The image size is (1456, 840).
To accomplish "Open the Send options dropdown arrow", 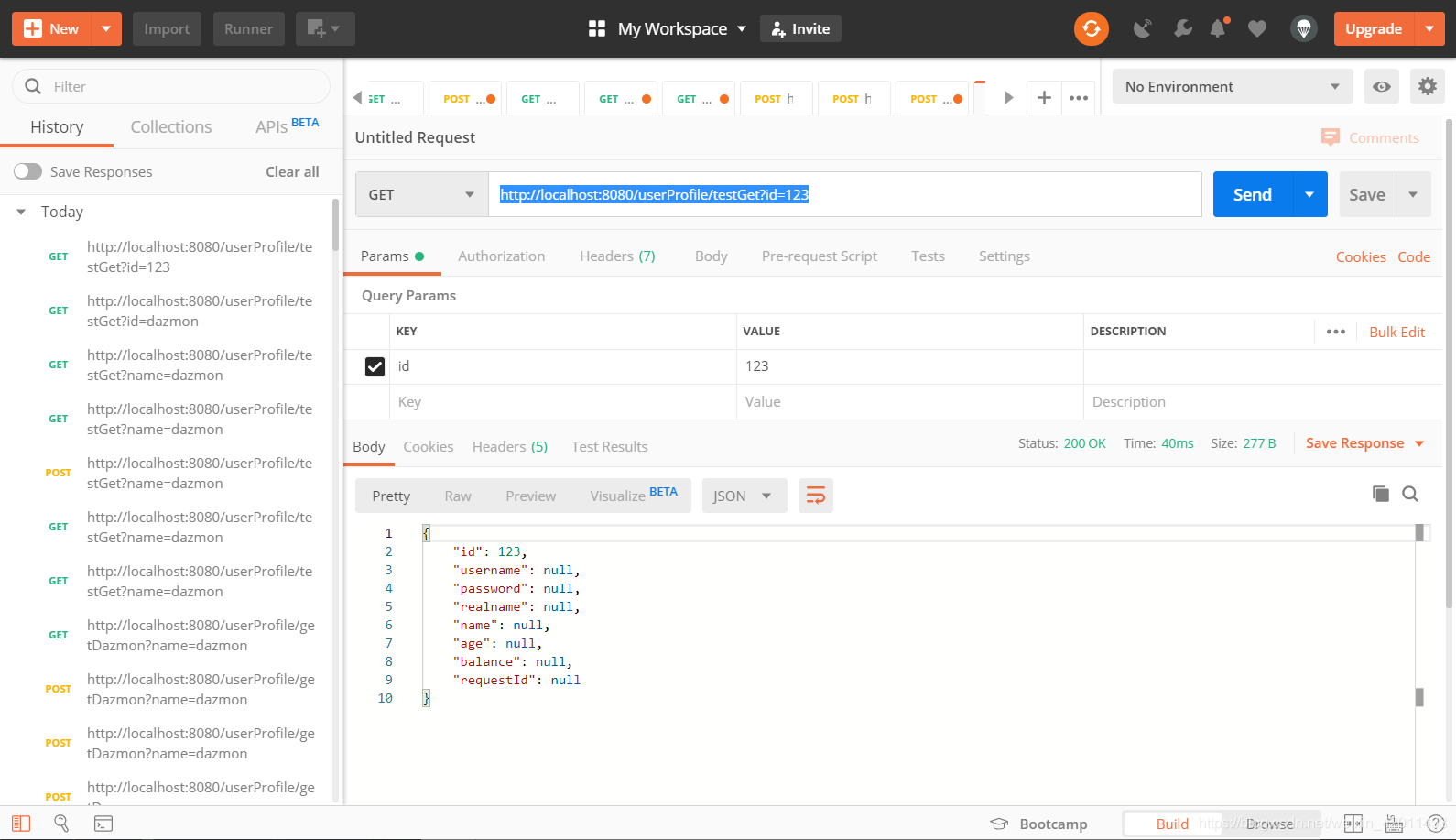I will pos(1309,194).
